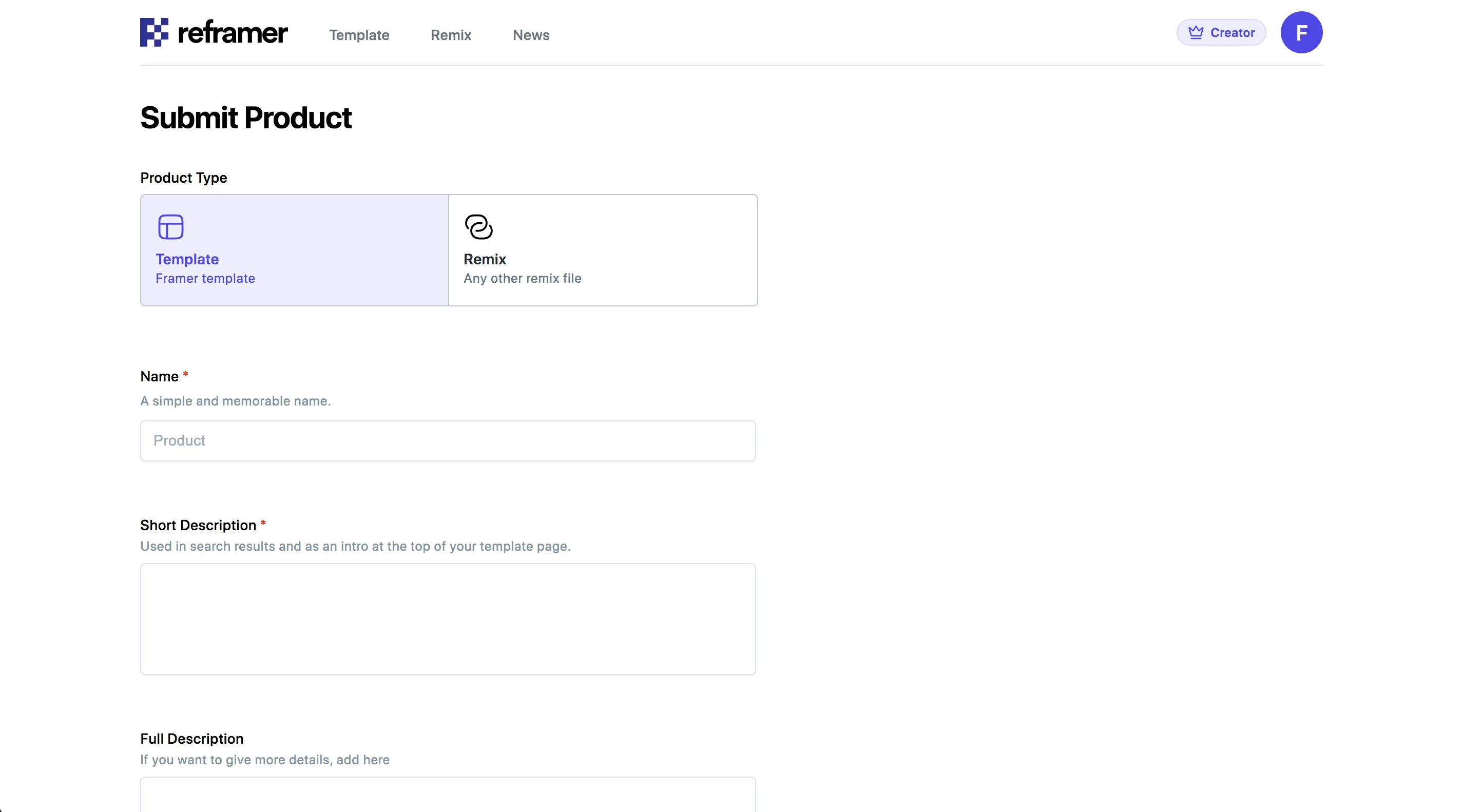
Task: Focus the Name input field
Action: pyautogui.click(x=448, y=440)
